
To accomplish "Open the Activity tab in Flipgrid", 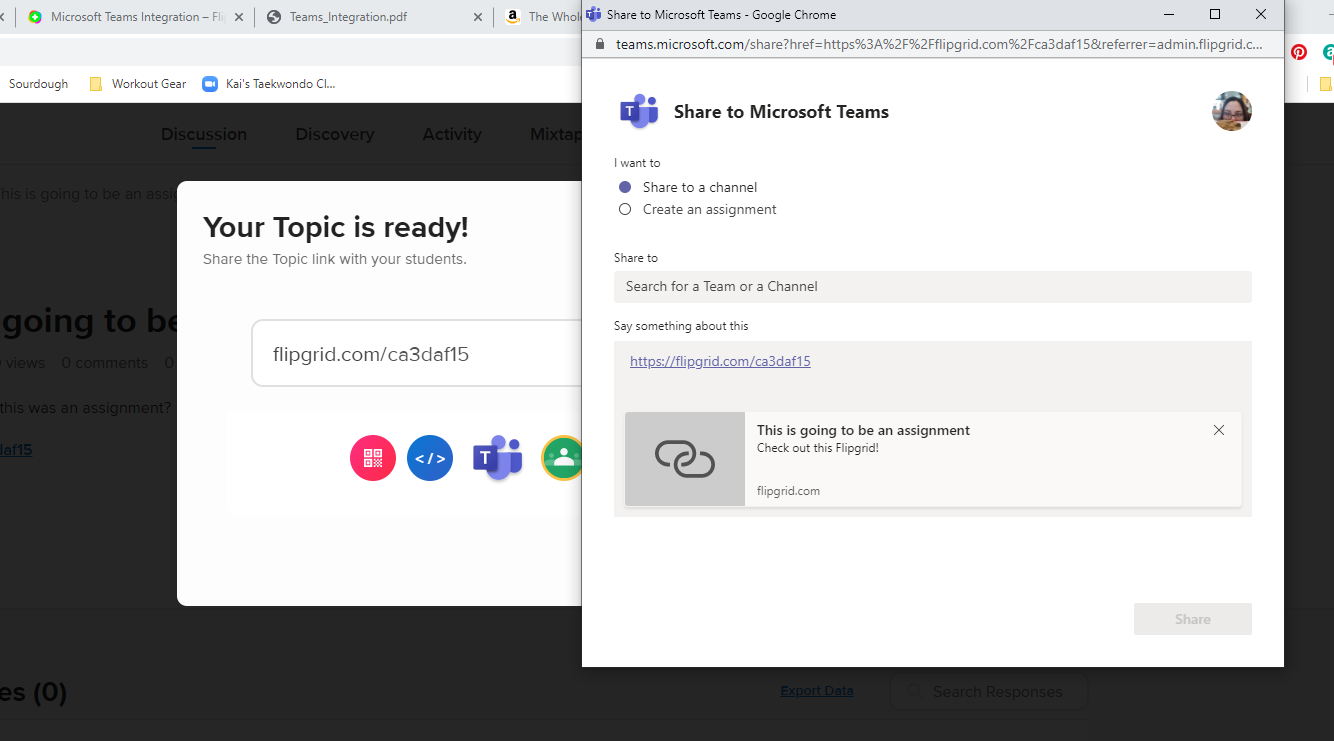I will 452,134.
